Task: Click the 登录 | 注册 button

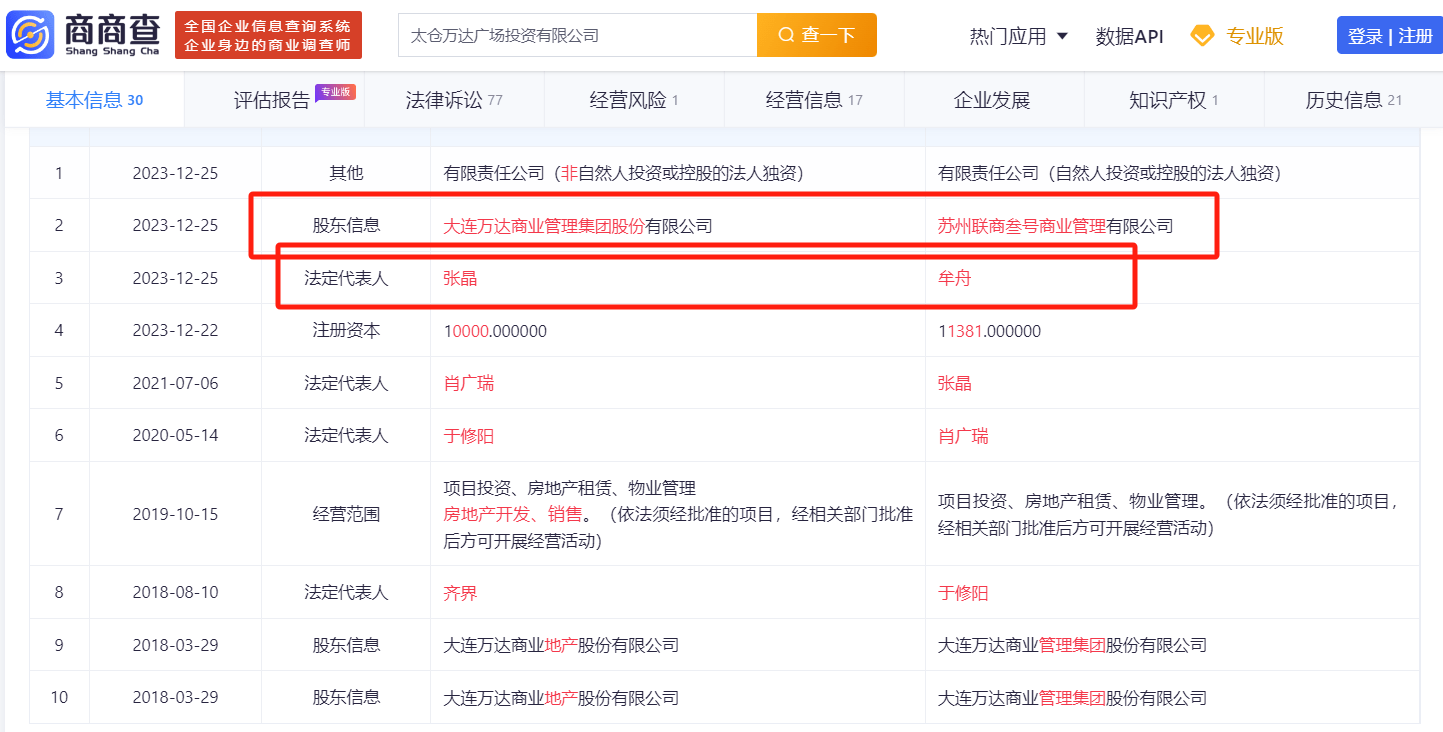Action: pyautogui.click(x=1390, y=36)
